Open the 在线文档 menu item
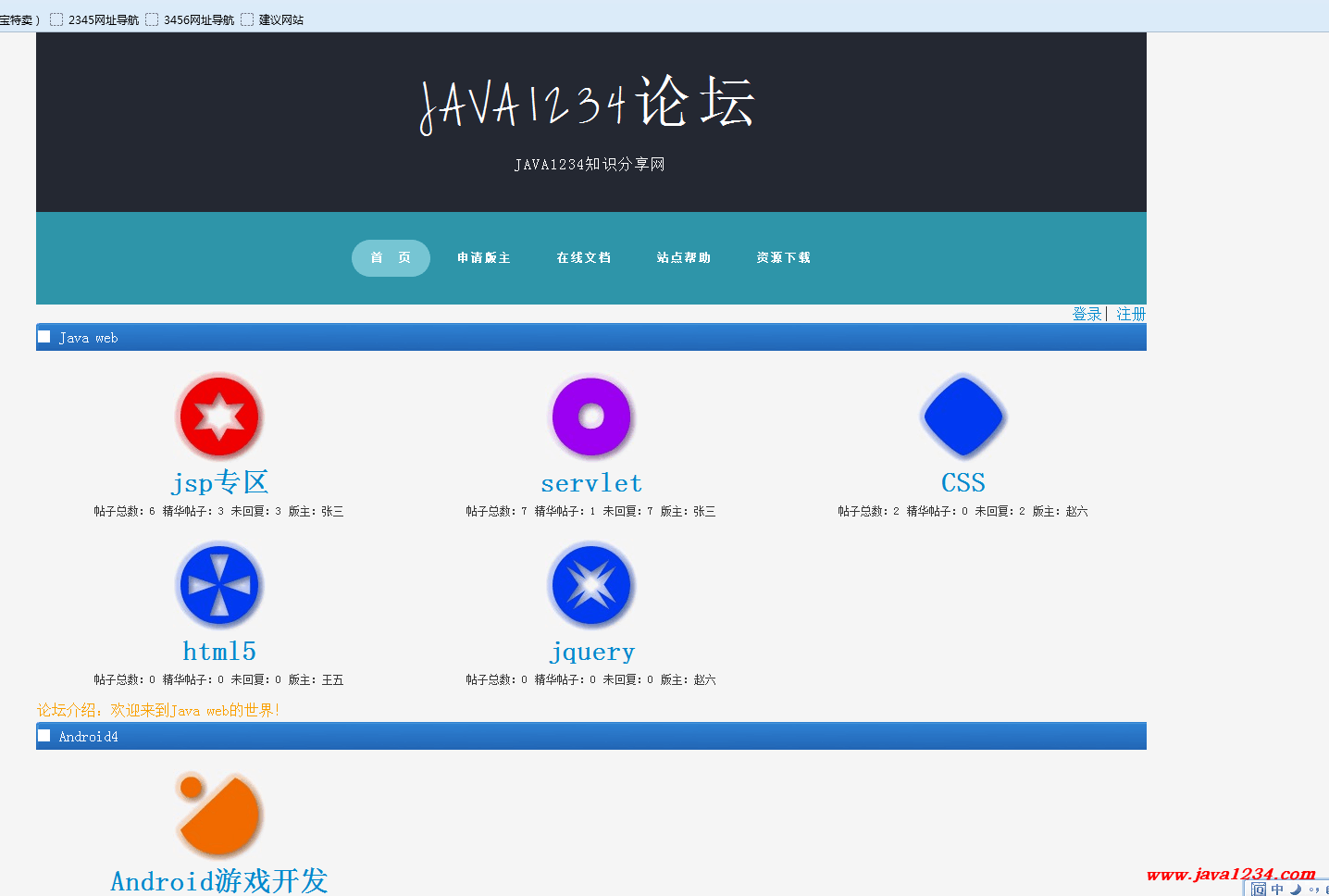The height and width of the screenshot is (896, 1329). [x=584, y=258]
